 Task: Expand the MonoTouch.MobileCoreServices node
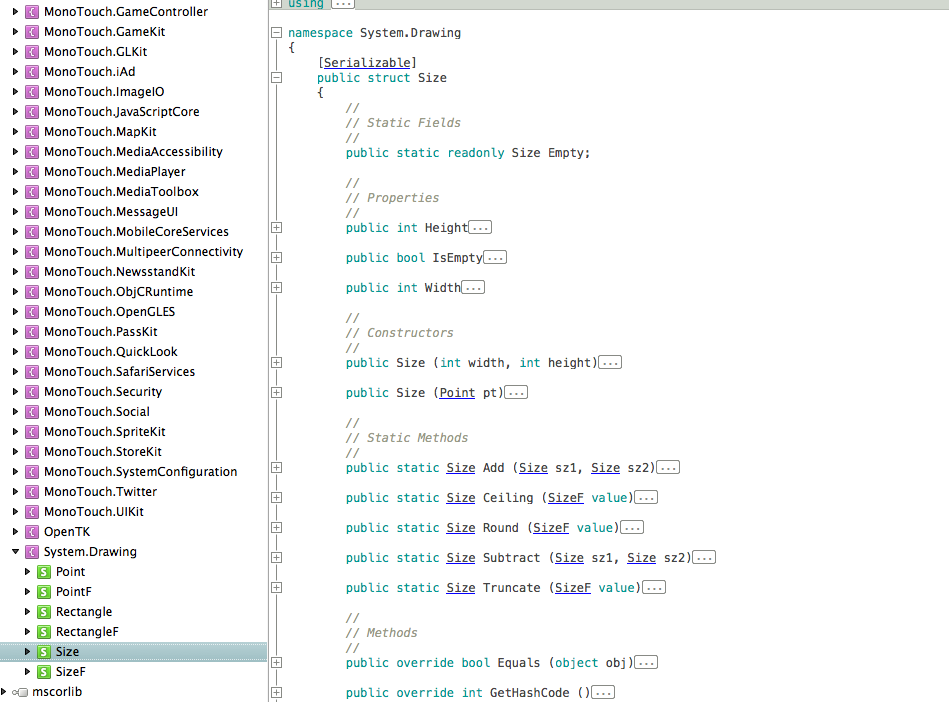pos(15,231)
